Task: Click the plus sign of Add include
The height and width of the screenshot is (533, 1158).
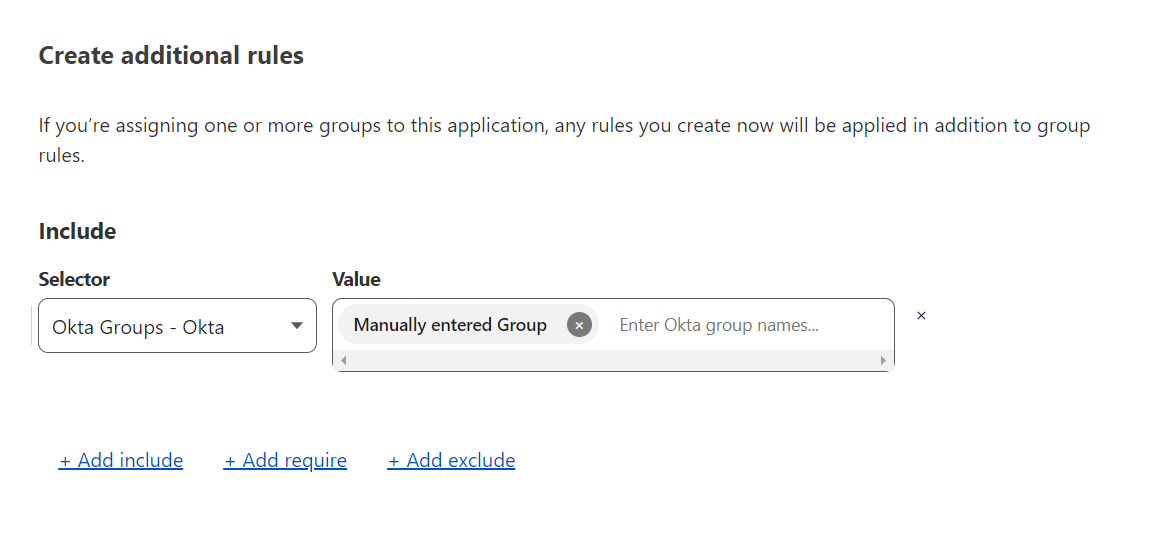Action: pyautogui.click(x=65, y=461)
